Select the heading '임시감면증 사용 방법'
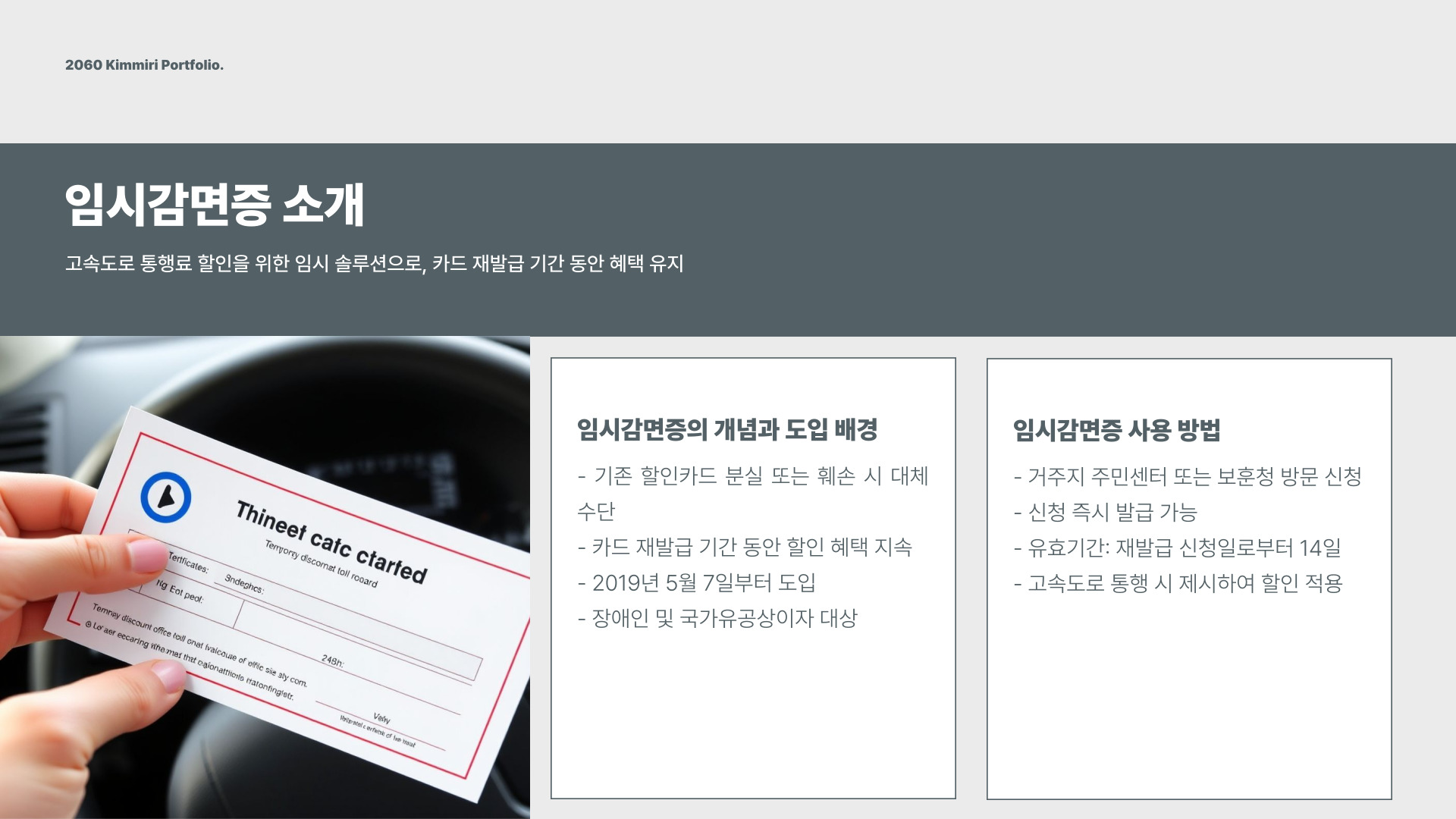Viewport: 1456px width, 819px height. click(x=1116, y=431)
